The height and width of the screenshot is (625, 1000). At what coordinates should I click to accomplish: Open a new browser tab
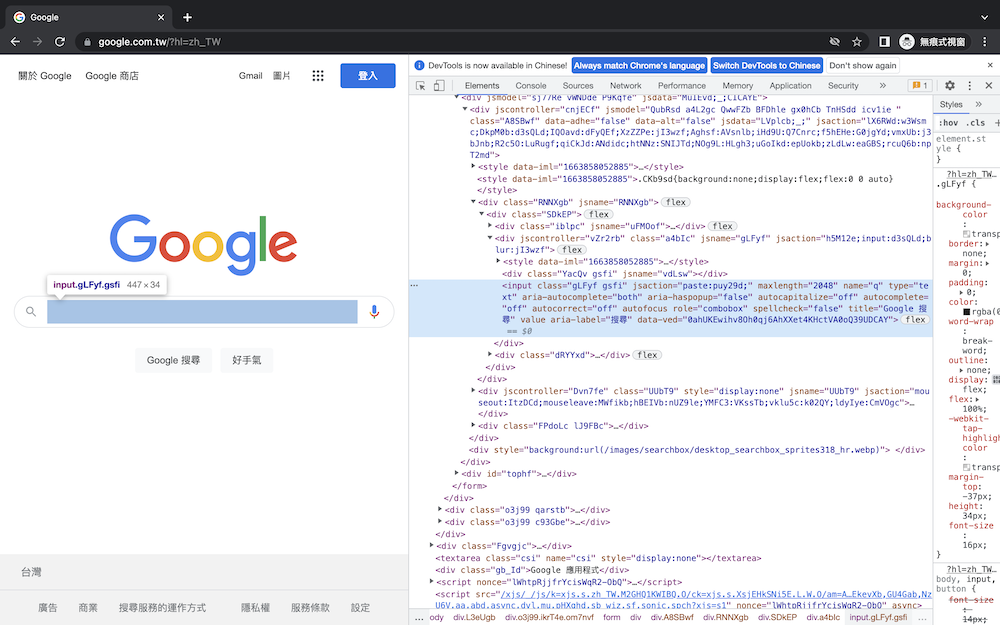pyautogui.click(x=187, y=17)
